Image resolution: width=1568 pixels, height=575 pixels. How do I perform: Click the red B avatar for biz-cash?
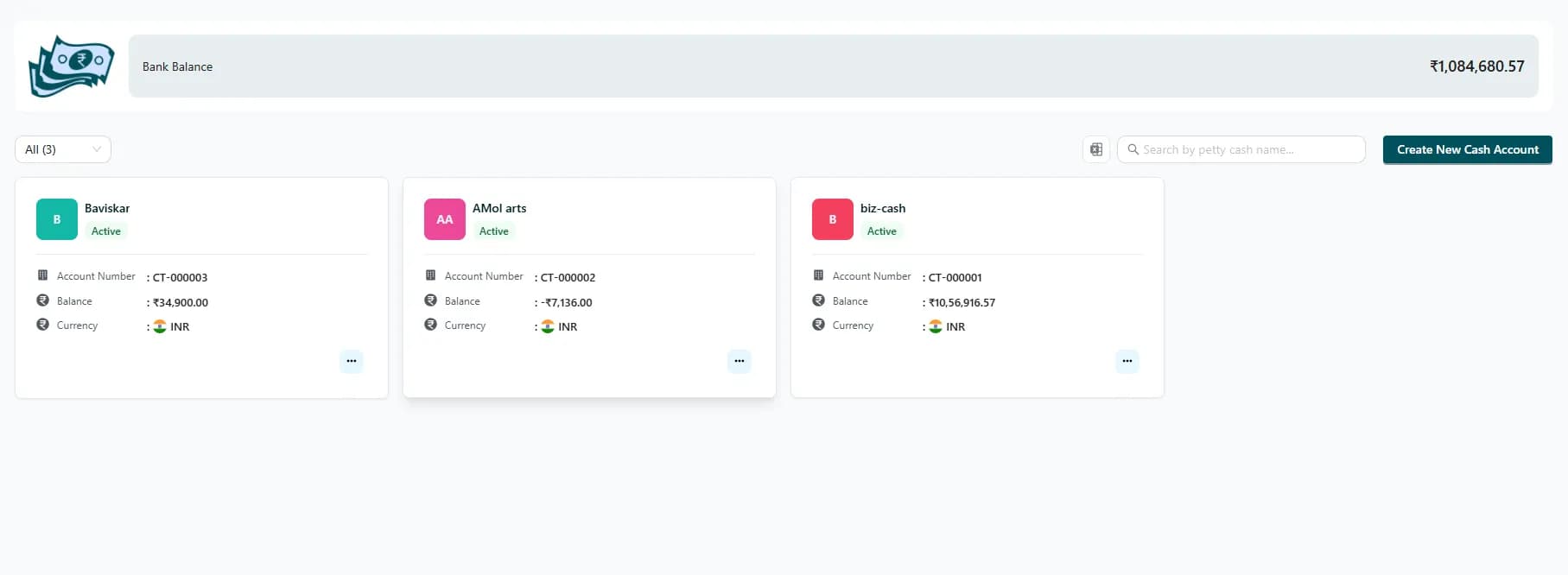click(x=833, y=219)
